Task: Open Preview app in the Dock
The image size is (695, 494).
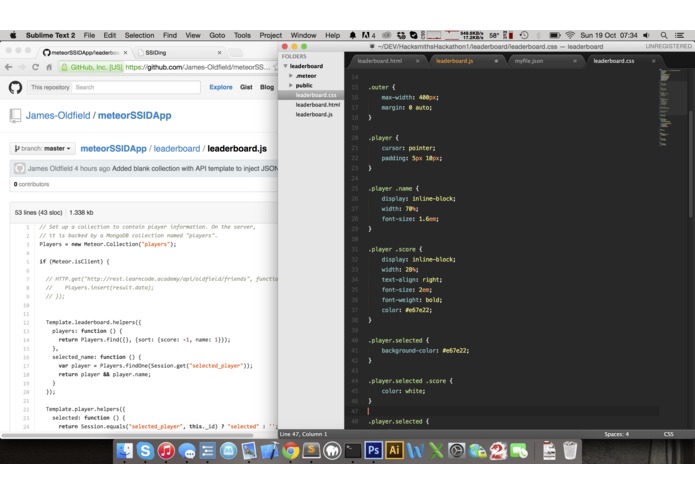Action: pos(249,451)
